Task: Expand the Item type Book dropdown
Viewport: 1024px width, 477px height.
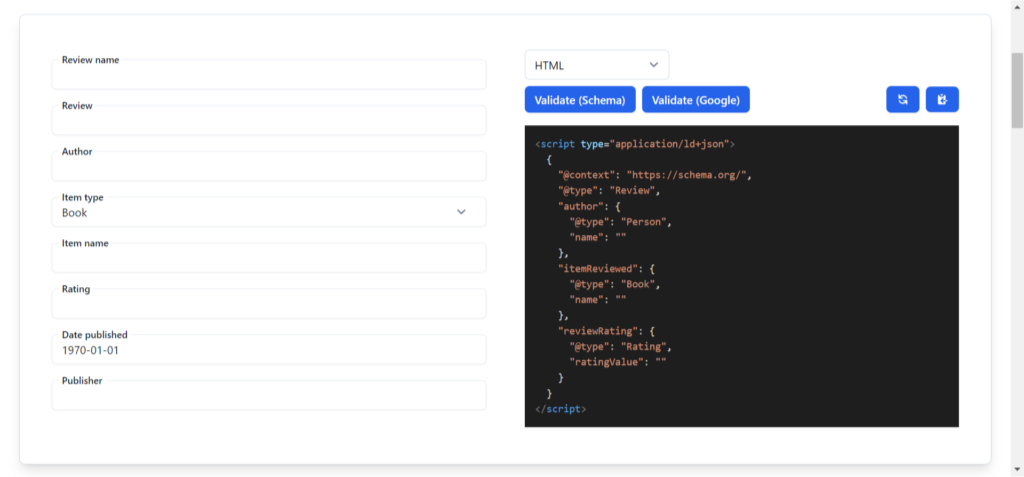Action: [x=269, y=212]
